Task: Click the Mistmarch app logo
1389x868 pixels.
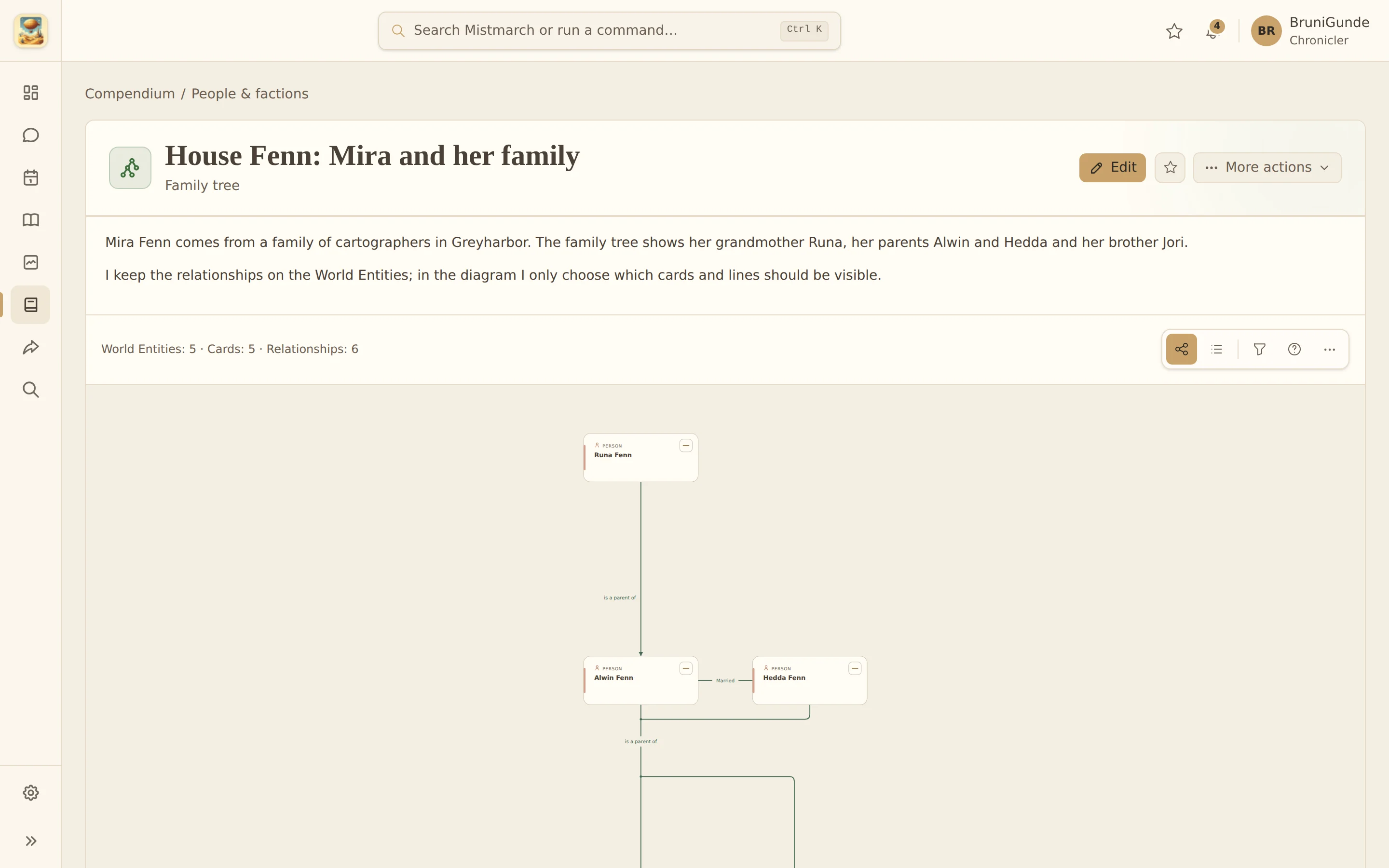Action: pos(30,30)
